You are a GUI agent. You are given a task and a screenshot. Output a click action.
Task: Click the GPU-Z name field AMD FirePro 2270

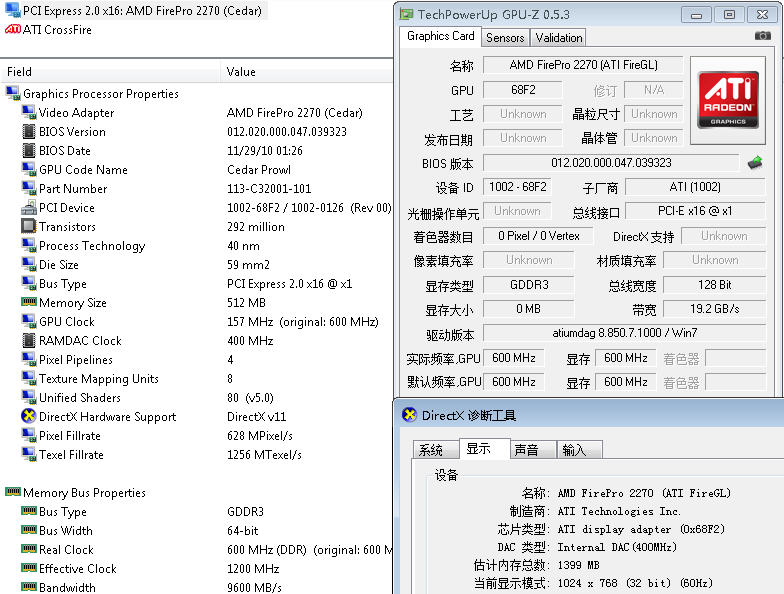[x=583, y=64]
